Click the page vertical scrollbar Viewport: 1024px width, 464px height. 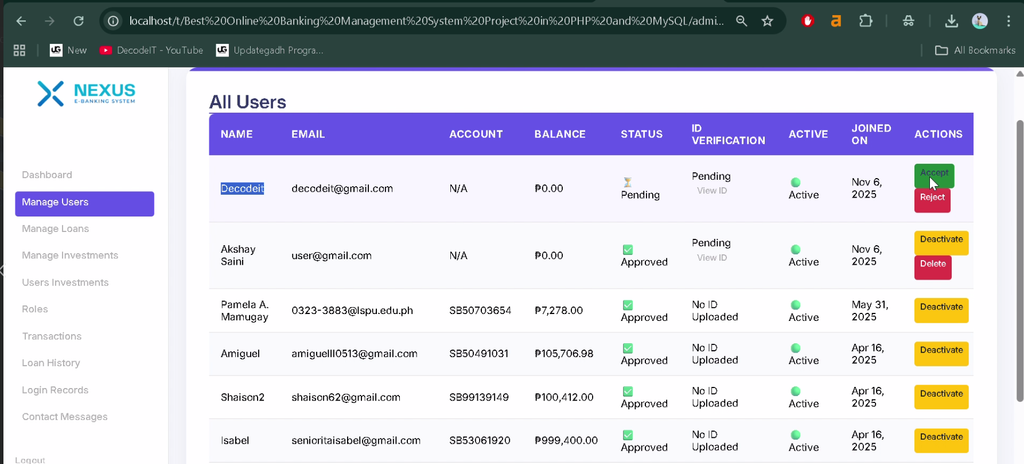tap(1019, 259)
